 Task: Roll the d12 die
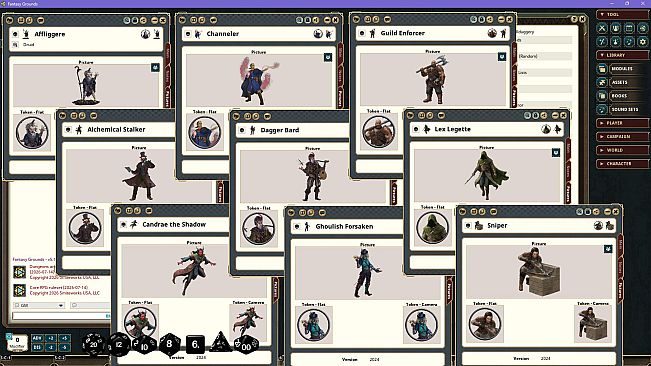(x=119, y=344)
